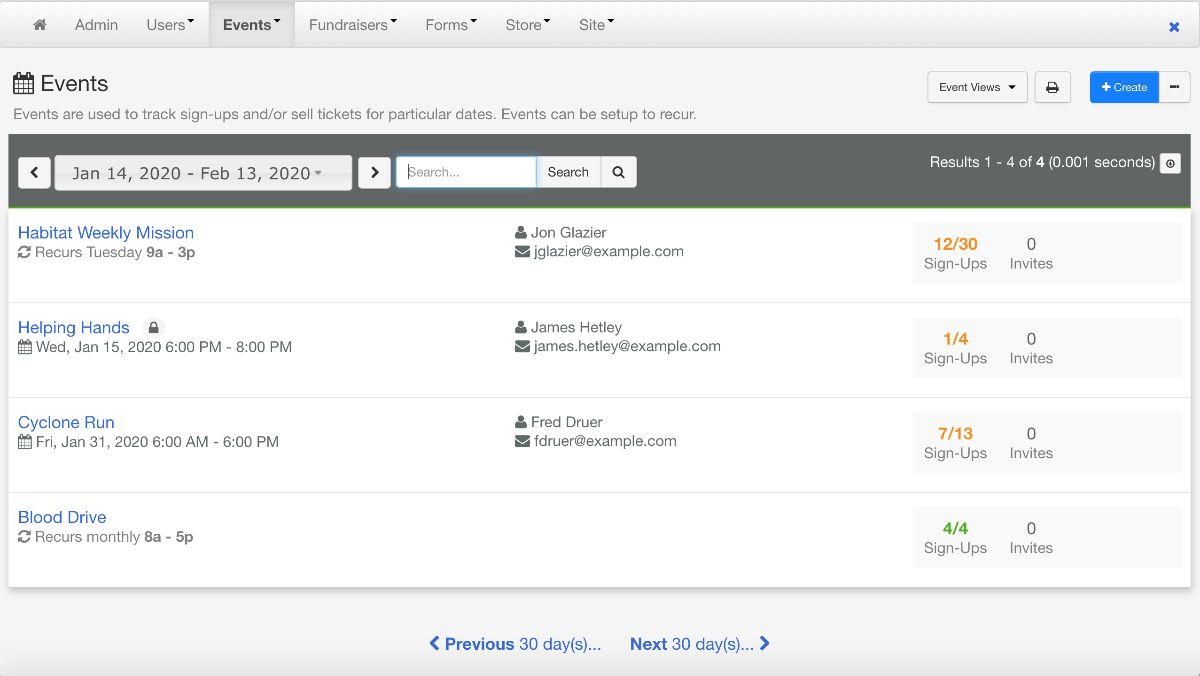
Task: Go to previous date range arrow
Action: pos(34,172)
